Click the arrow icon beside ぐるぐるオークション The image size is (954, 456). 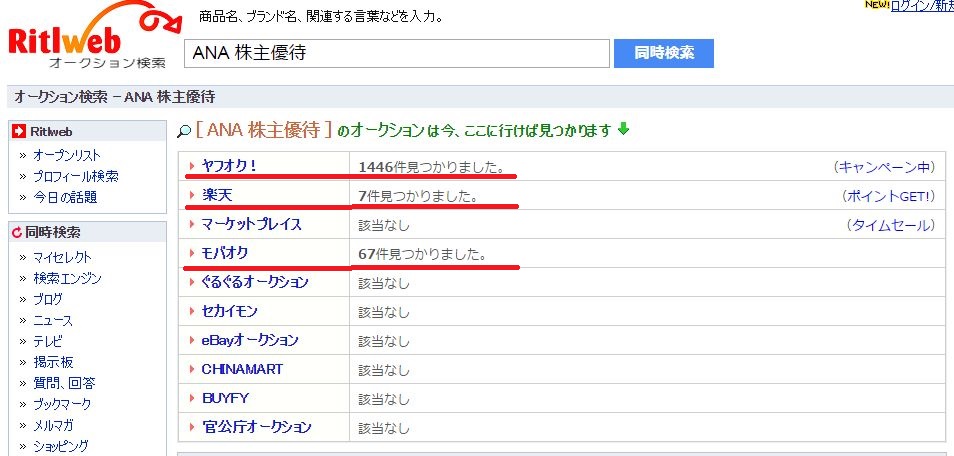pyautogui.click(x=192, y=282)
